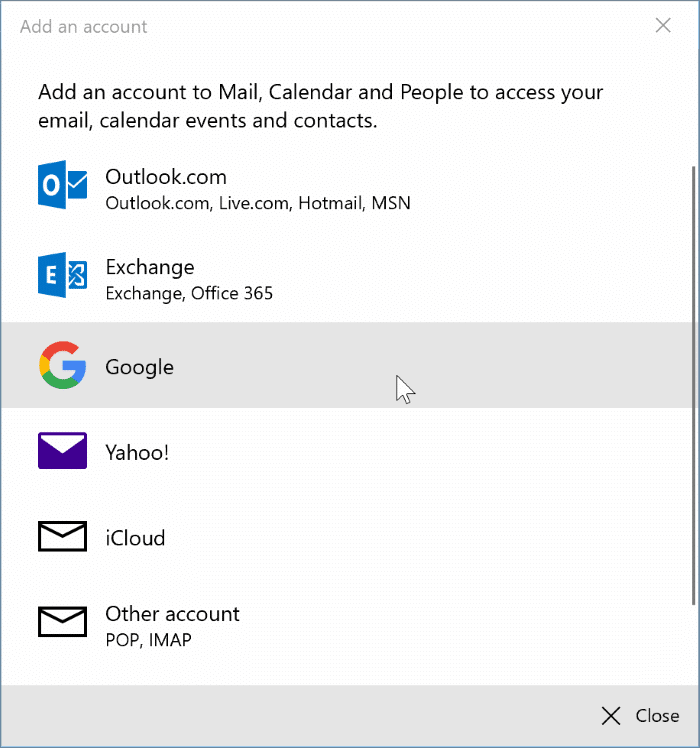The height and width of the screenshot is (748, 700).
Task: Close the dialog using title bar X
Action: [663, 25]
